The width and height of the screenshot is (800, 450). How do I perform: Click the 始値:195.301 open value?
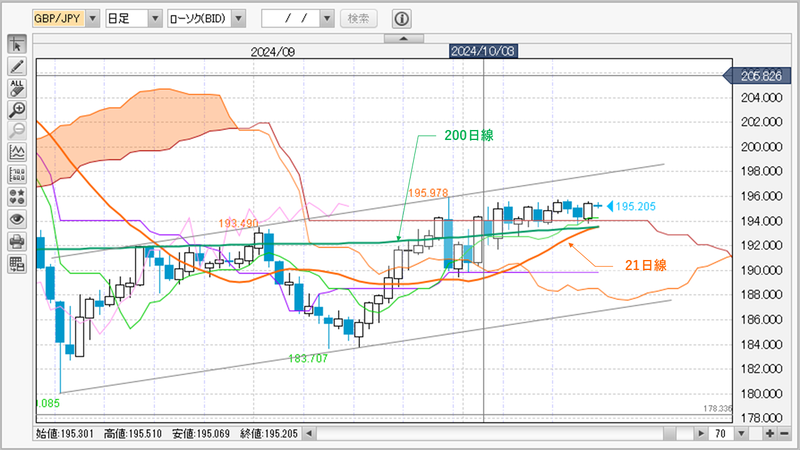click(x=65, y=434)
